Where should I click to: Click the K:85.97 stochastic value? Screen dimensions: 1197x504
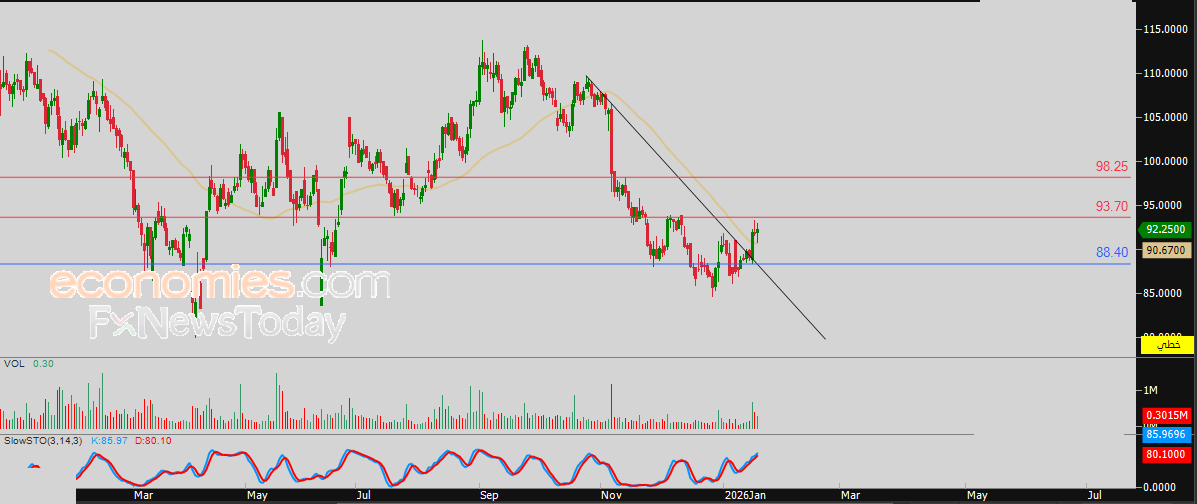[108, 441]
